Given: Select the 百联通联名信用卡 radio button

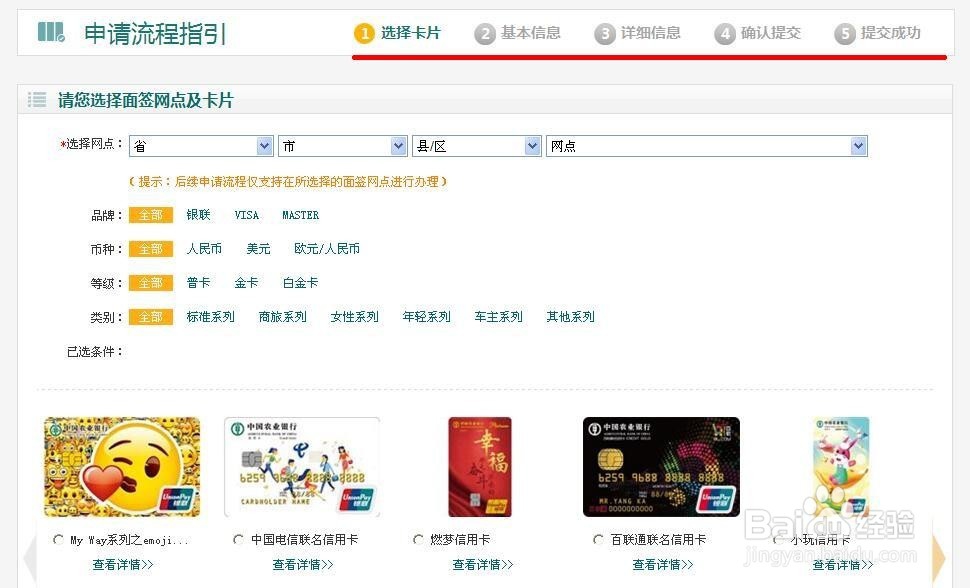Looking at the screenshot, I should (598, 540).
